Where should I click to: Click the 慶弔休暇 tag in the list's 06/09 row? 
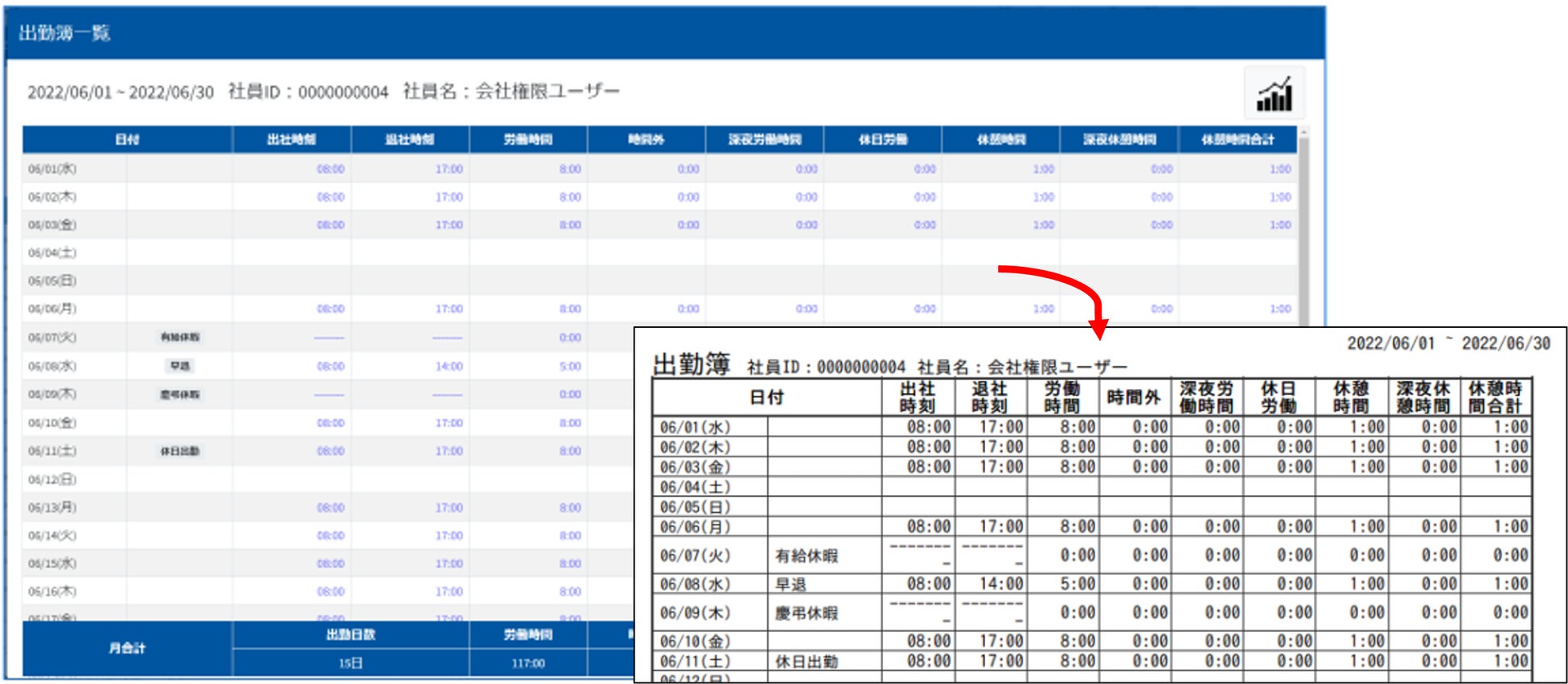(180, 395)
